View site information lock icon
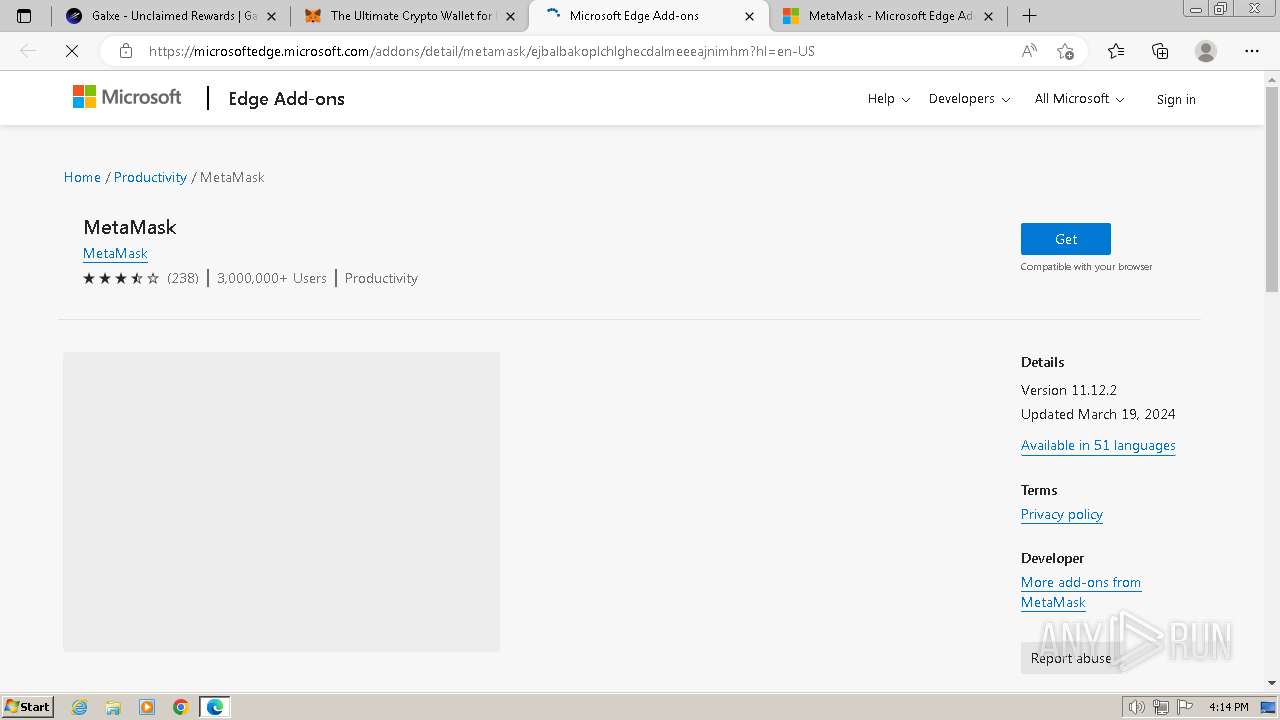The width and height of the screenshot is (1280, 720). (125, 51)
